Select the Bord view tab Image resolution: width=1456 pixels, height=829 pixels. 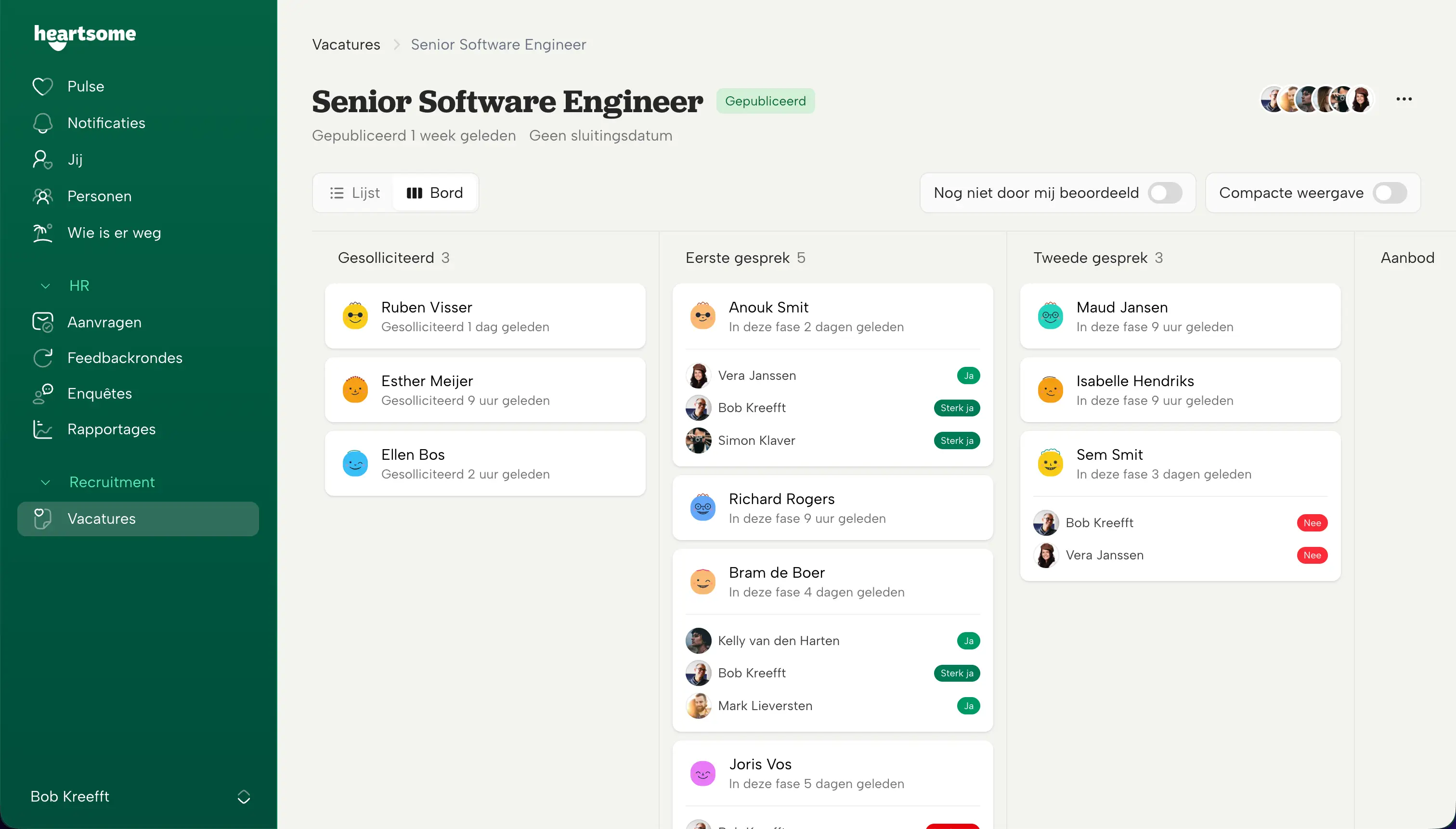click(435, 193)
